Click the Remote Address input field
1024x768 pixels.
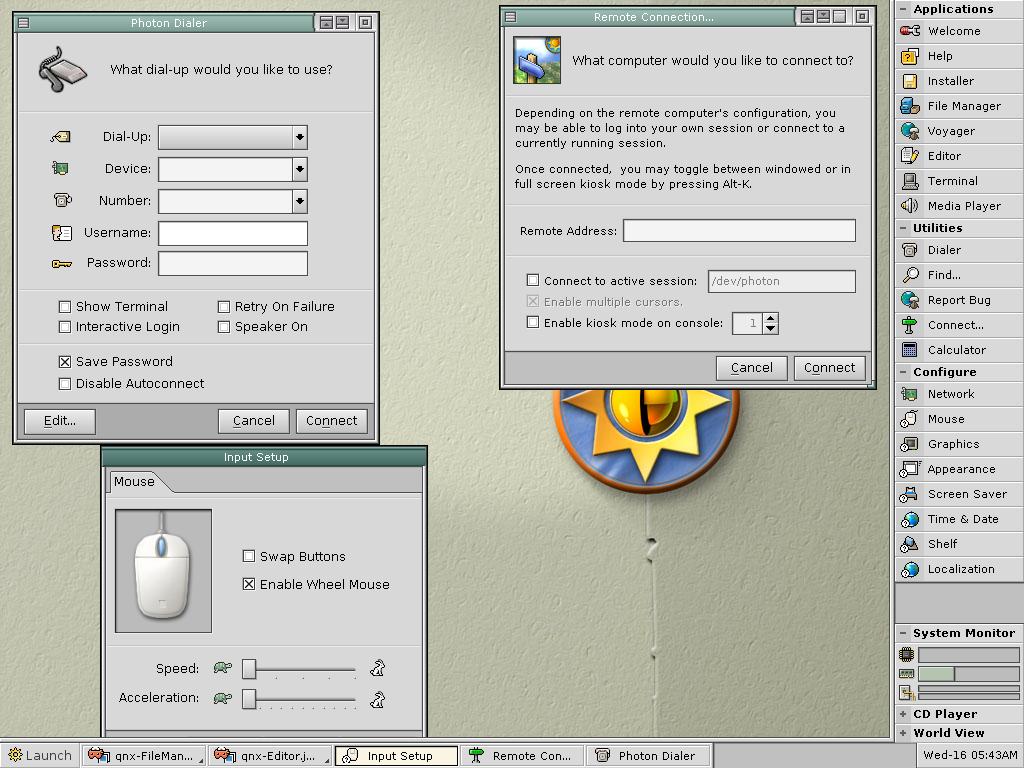pos(739,231)
